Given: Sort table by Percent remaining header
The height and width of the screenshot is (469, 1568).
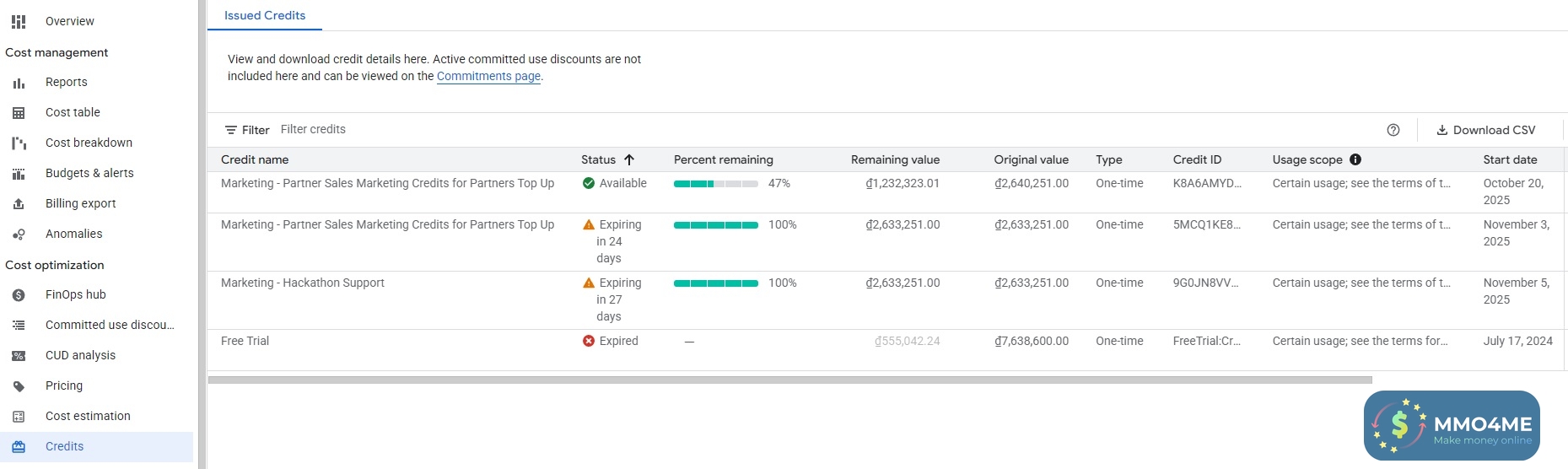Looking at the screenshot, I should pyautogui.click(x=723, y=159).
